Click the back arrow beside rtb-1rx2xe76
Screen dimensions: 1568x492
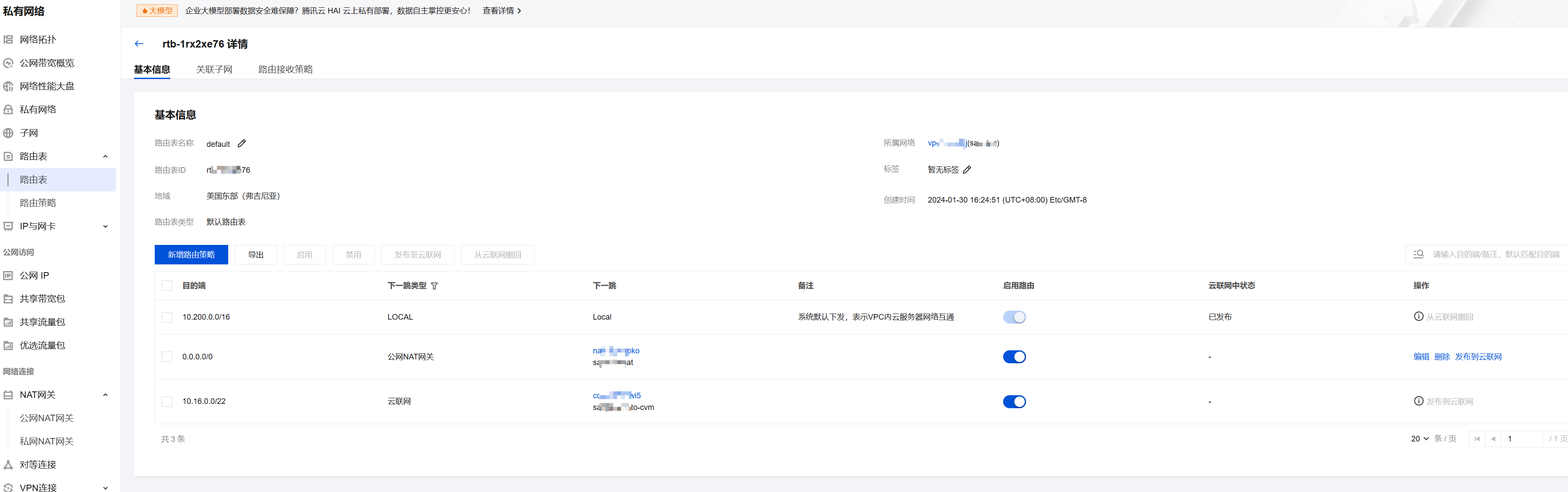click(x=139, y=44)
